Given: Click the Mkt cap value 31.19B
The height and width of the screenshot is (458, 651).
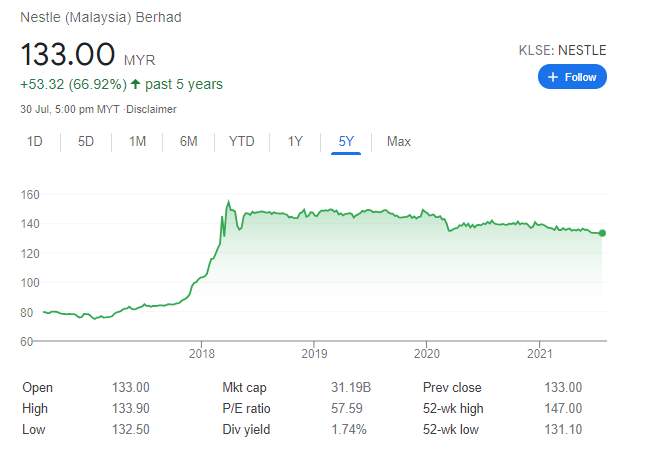Looking at the screenshot, I should coord(351,387).
